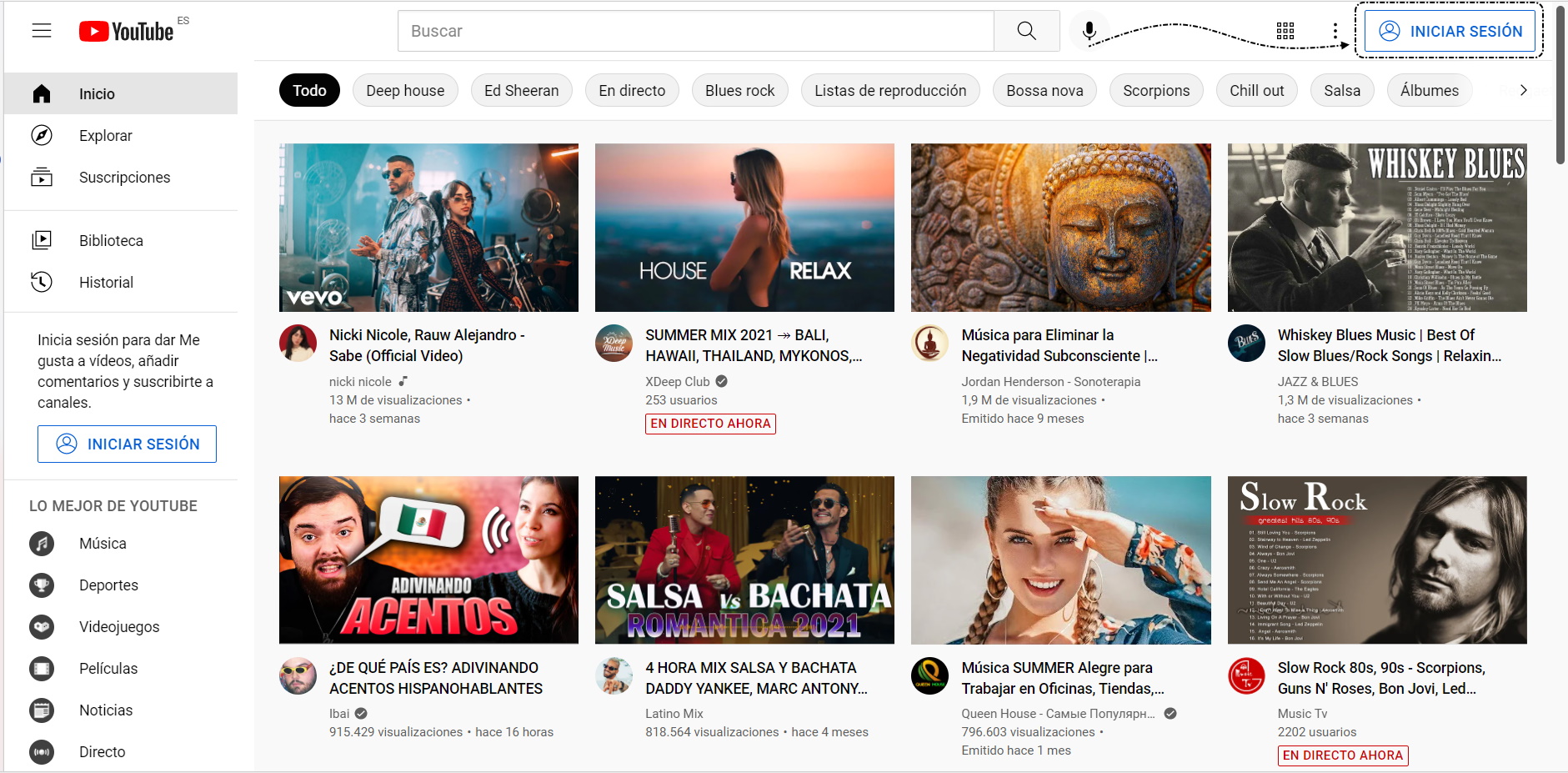Click the Películas film icon

[42, 669]
